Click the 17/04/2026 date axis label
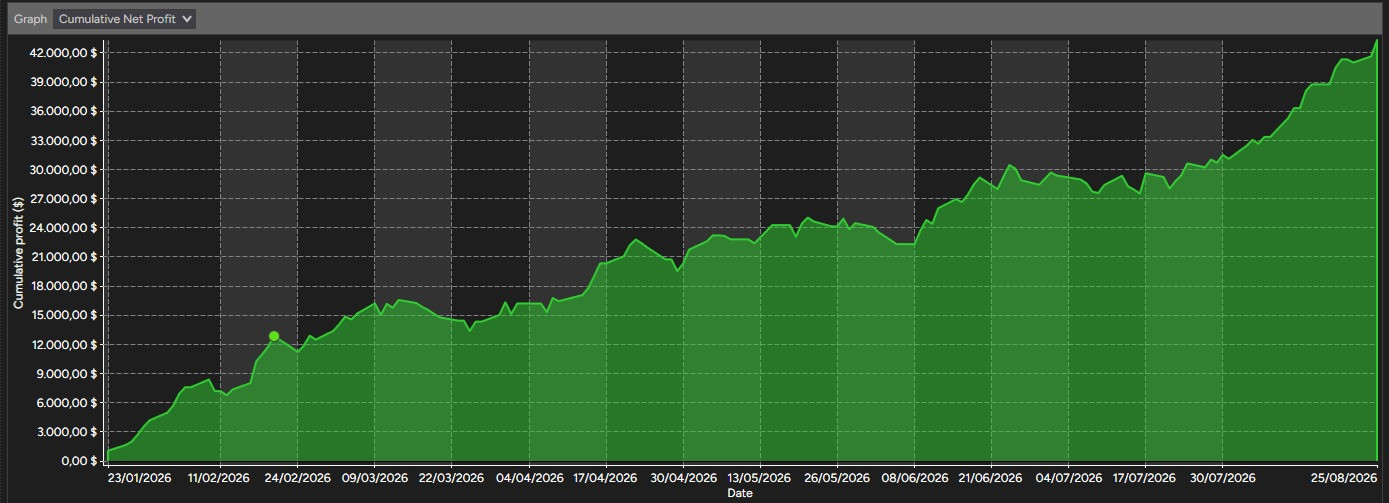The width and height of the screenshot is (1389, 503). 605,478
